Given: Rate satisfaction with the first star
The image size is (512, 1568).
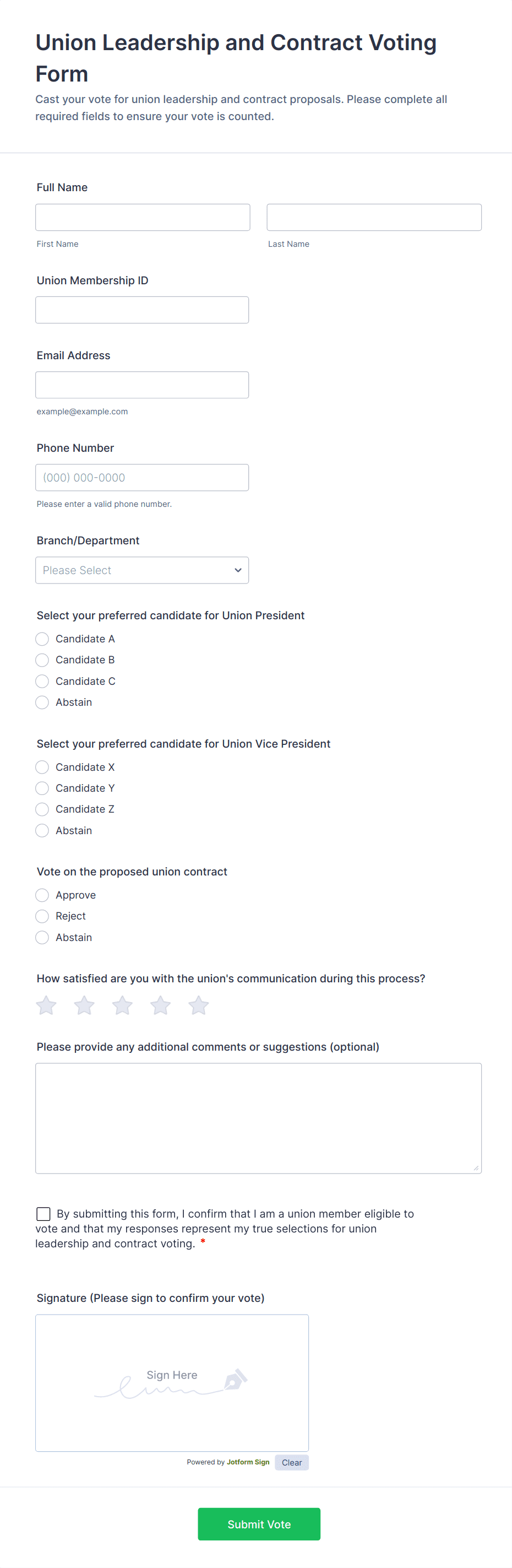Looking at the screenshot, I should click(46, 1005).
